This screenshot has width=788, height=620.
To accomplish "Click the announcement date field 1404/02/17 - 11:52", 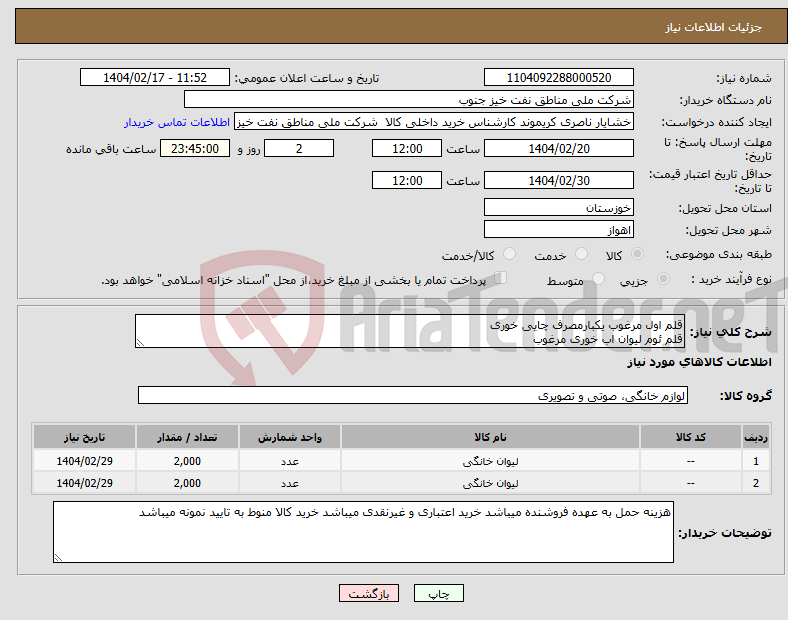I will [x=155, y=77].
